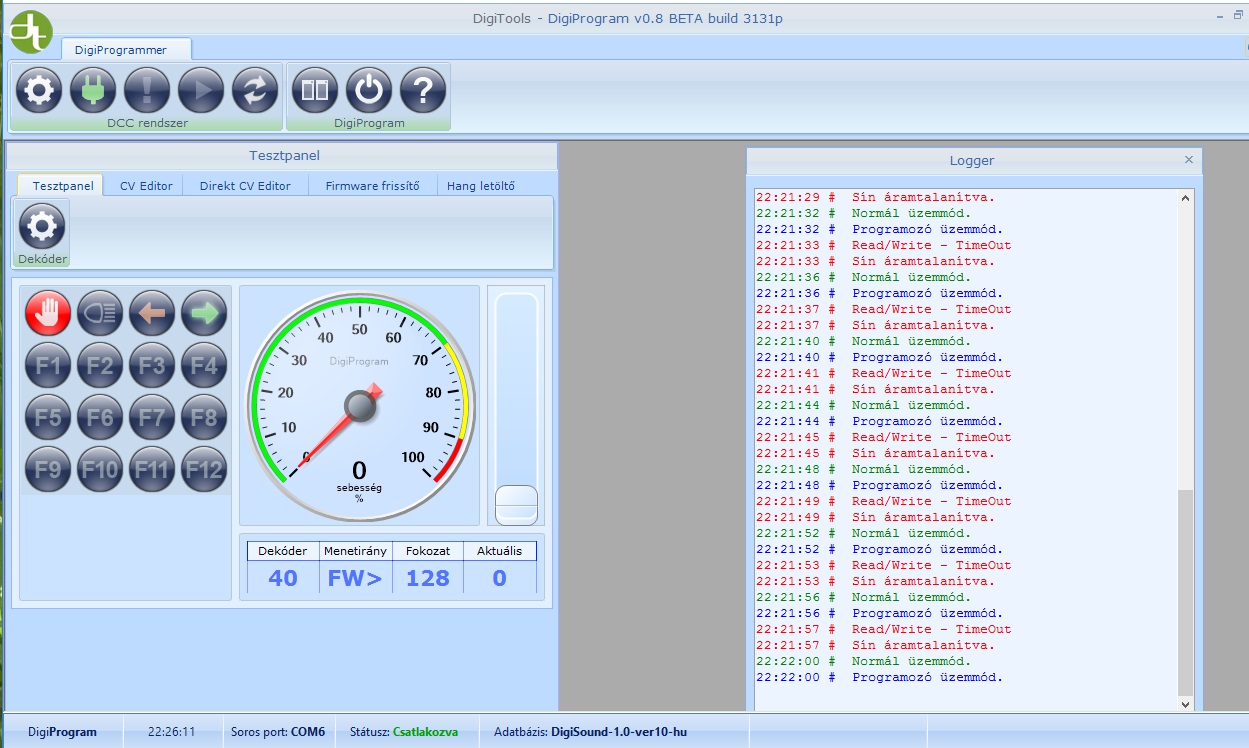This screenshot has width=1249, height=748.
Task: Minimize the DigiTools window
Action: (1221, 17)
